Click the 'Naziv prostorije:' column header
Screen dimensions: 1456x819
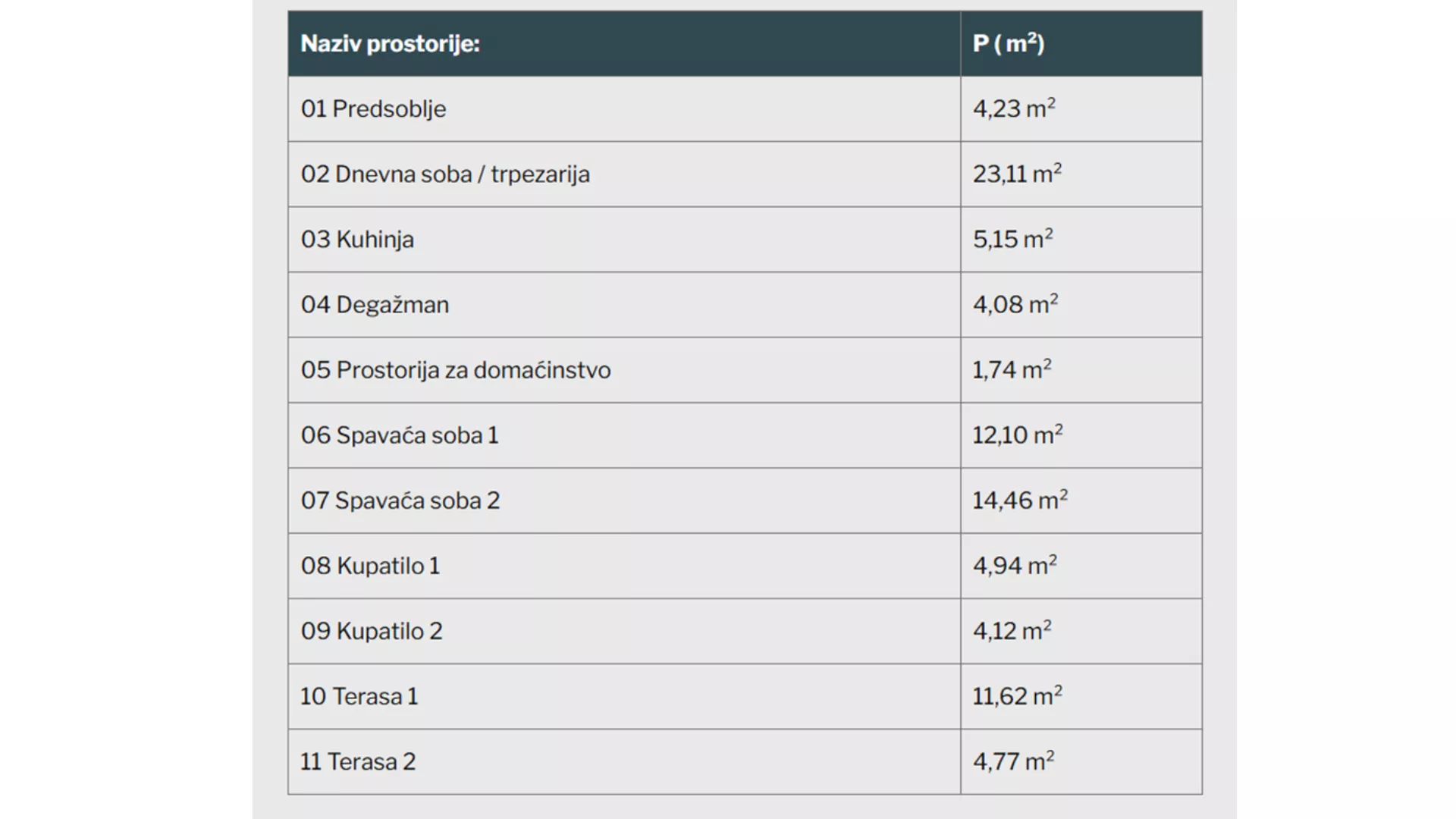390,44
